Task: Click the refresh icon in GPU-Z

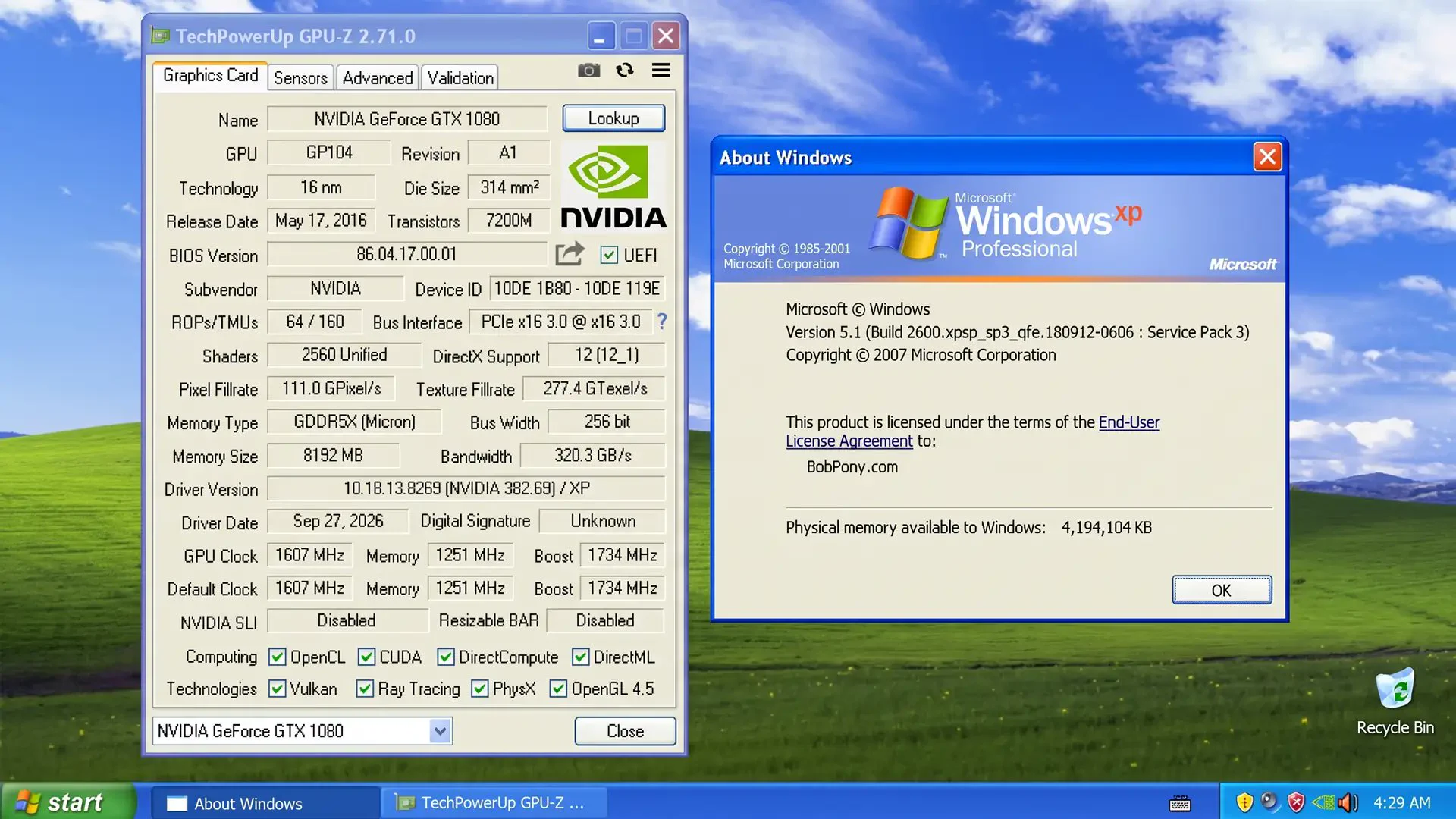Action: point(625,71)
